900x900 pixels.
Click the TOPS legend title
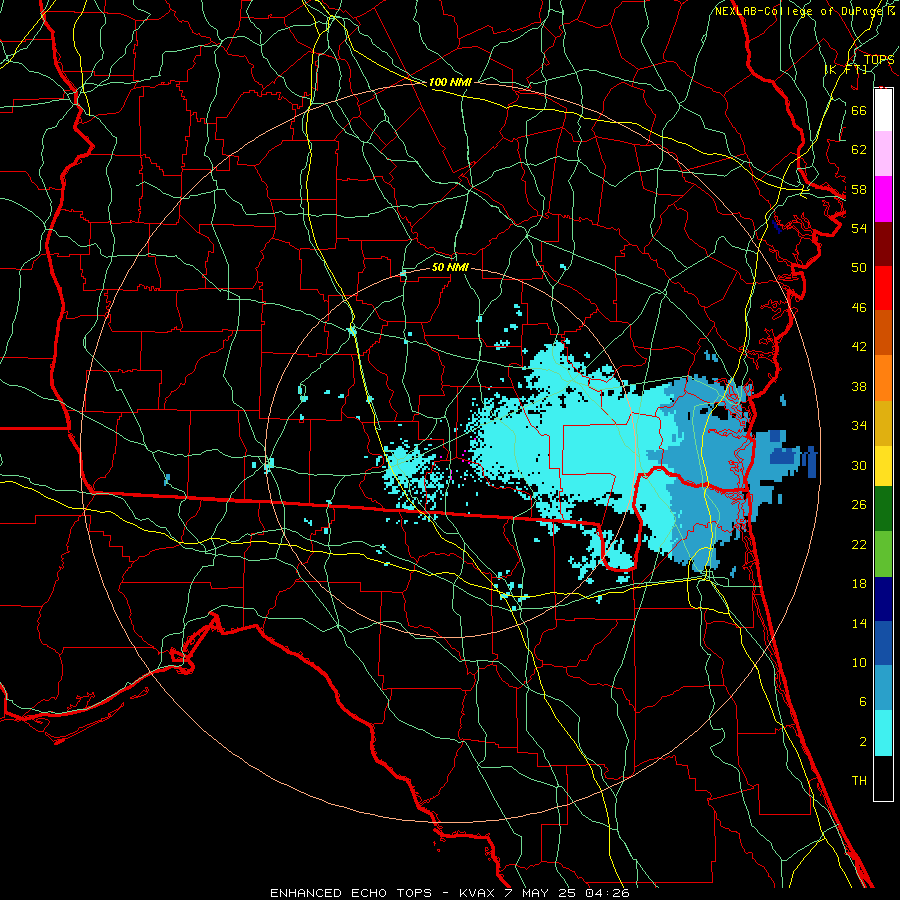coord(879,60)
